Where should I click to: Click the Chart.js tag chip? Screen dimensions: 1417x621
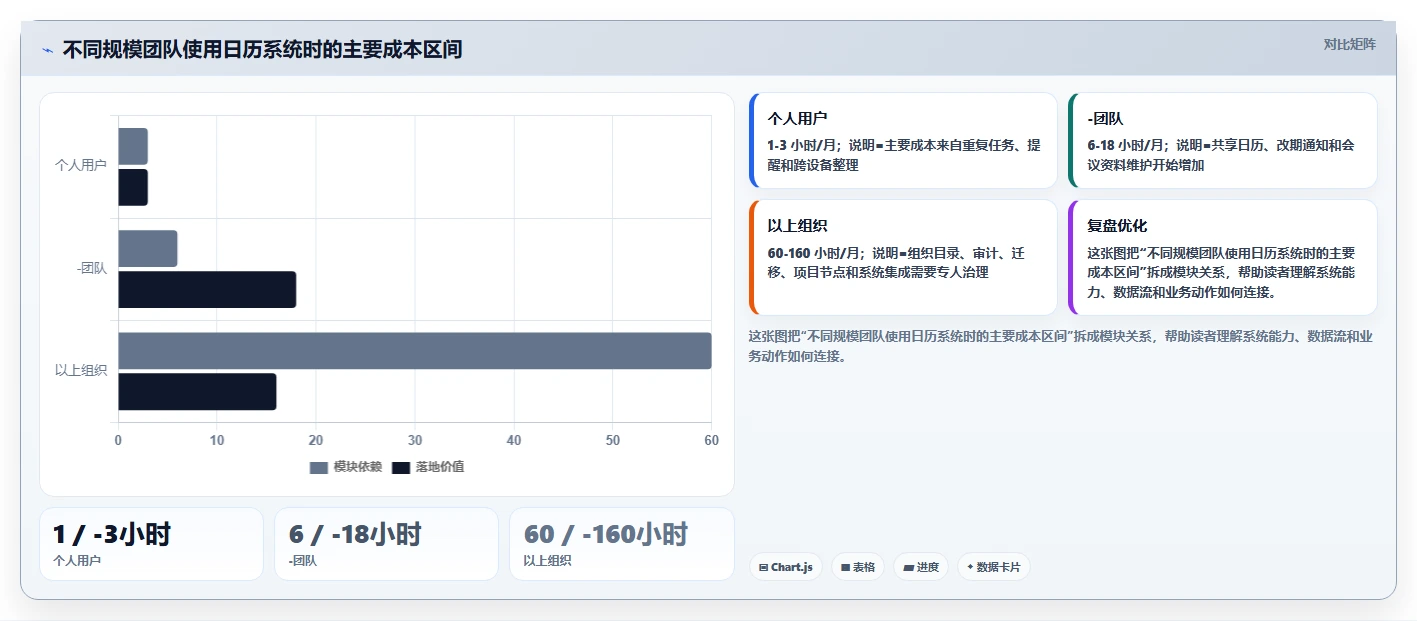coord(786,567)
